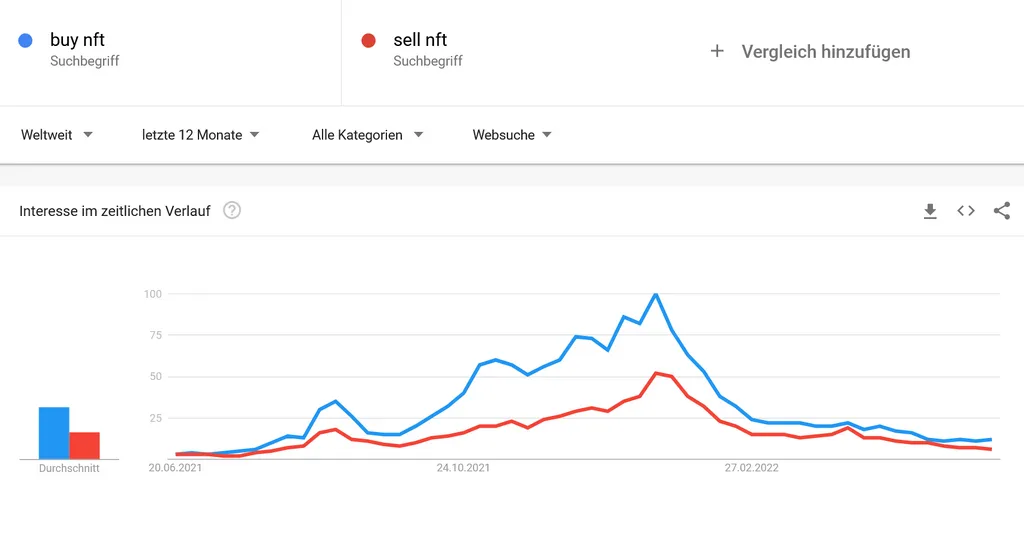Viewport: 1024px width, 537px height.
Task: Expand the Websuche search type dropdown
Action: coord(512,135)
